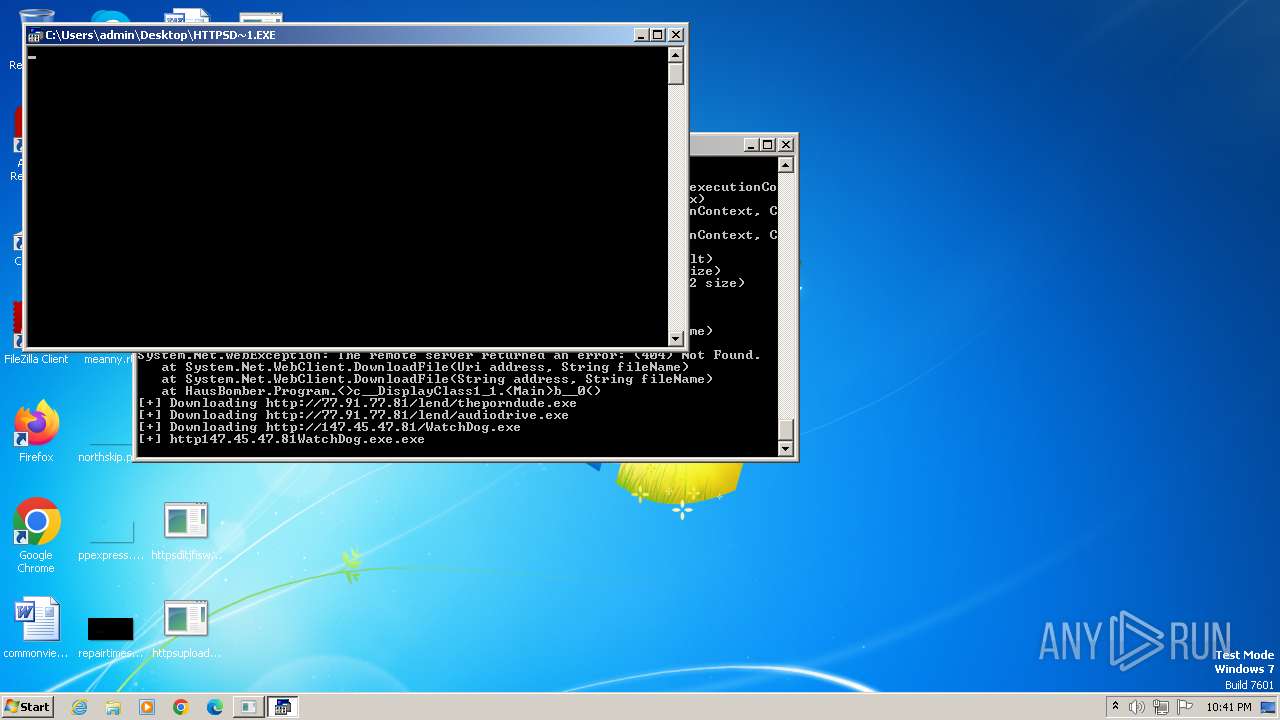Launch Chrome from the taskbar
The width and height of the screenshot is (1280, 720).
181,707
